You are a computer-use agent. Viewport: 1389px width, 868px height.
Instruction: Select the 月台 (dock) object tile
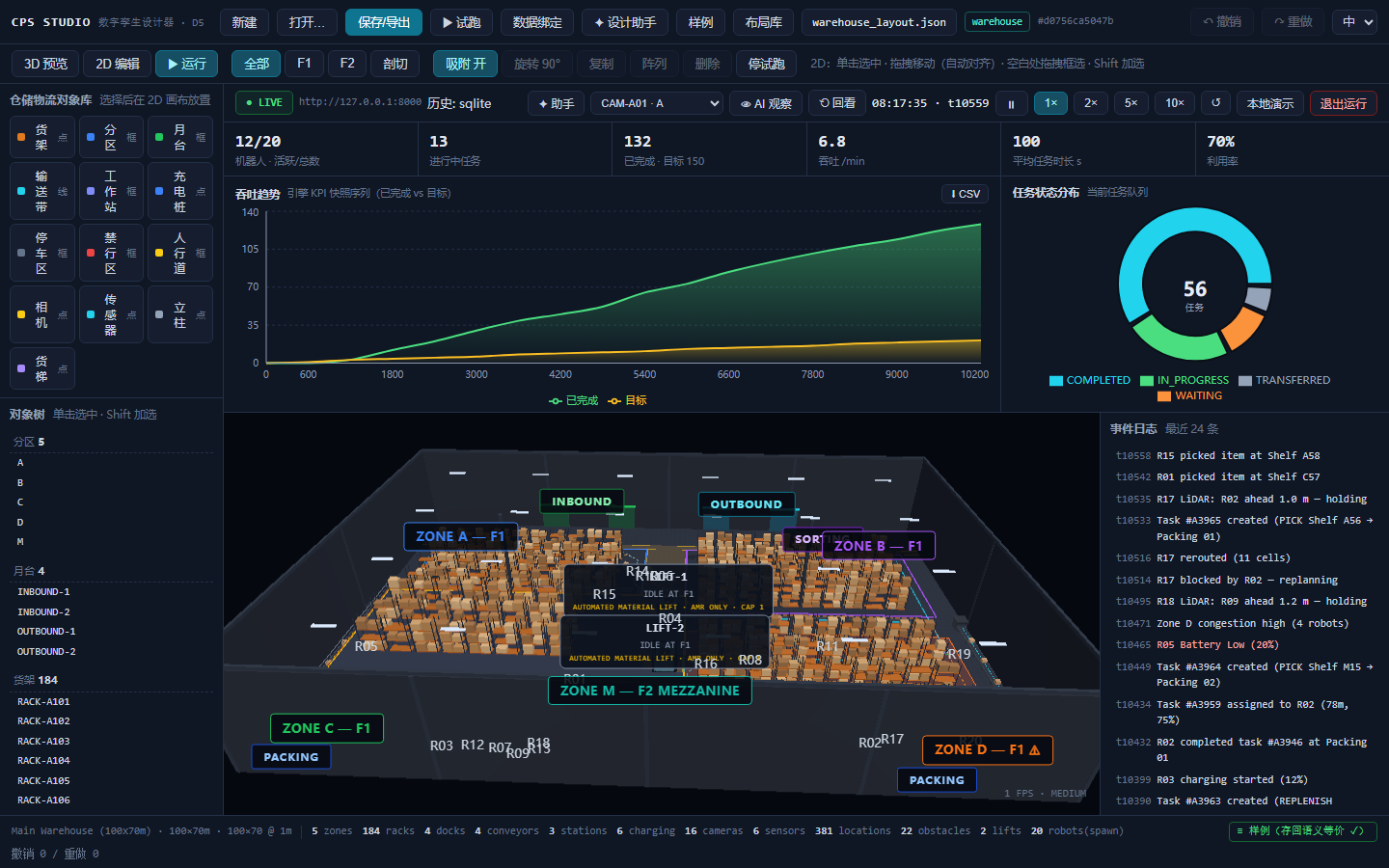coord(180,137)
